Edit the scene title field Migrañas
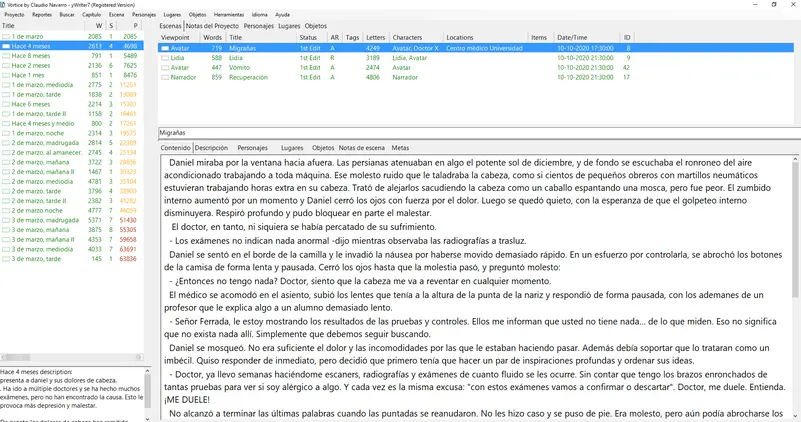This screenshot has height=422, width=801. [479, 133]
